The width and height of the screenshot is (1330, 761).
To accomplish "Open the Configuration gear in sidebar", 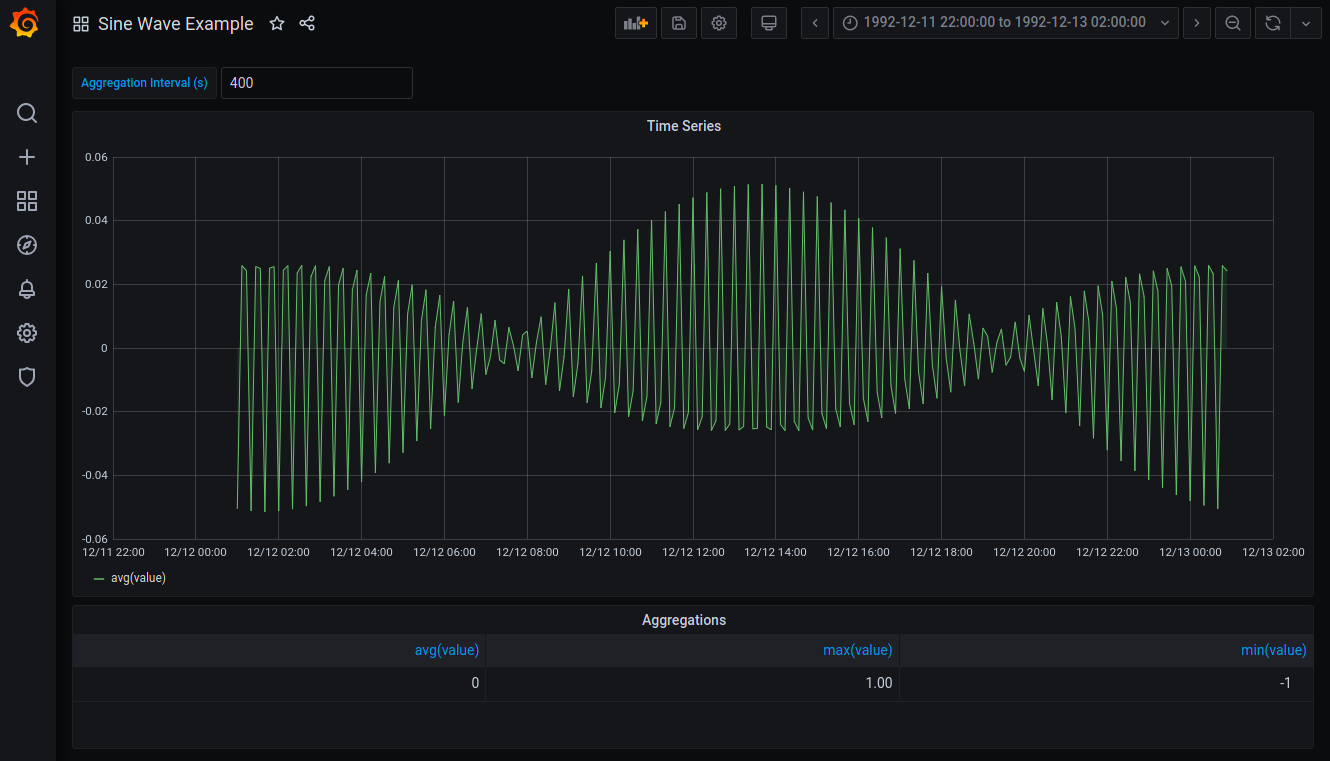I will click(27, 333).
